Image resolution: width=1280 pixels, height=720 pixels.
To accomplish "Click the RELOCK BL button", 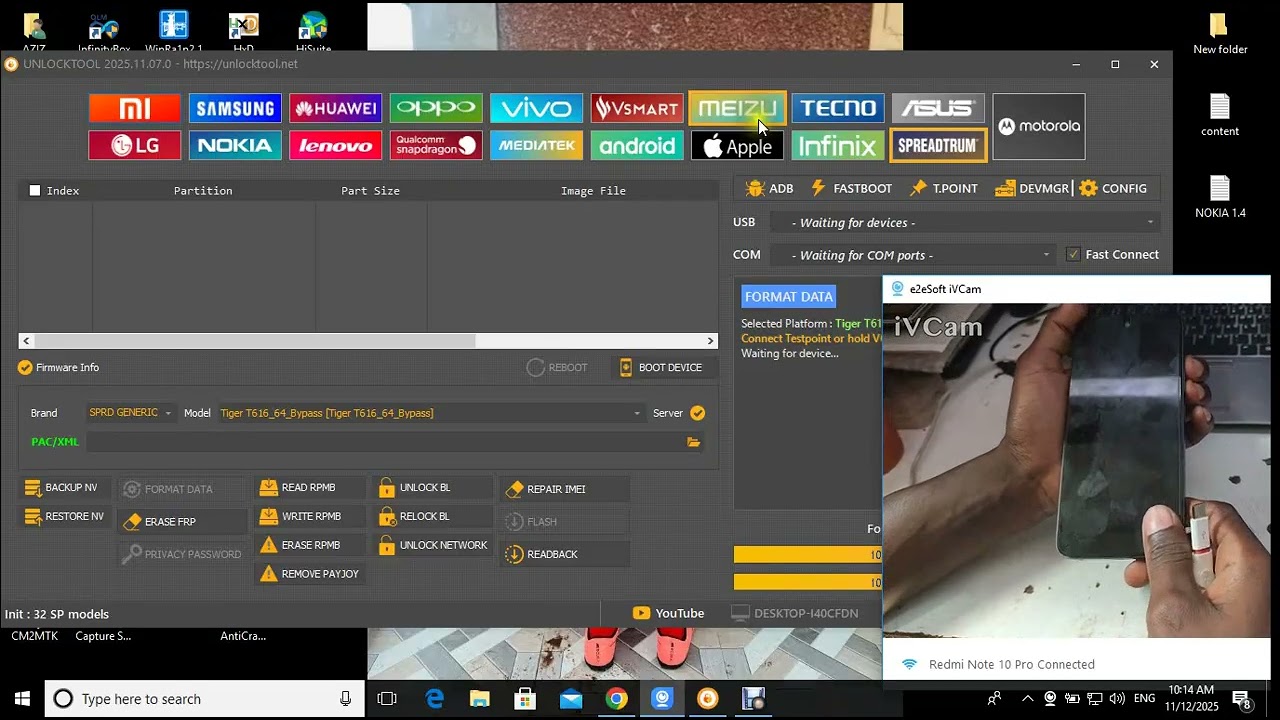I will tap(434, 517).
